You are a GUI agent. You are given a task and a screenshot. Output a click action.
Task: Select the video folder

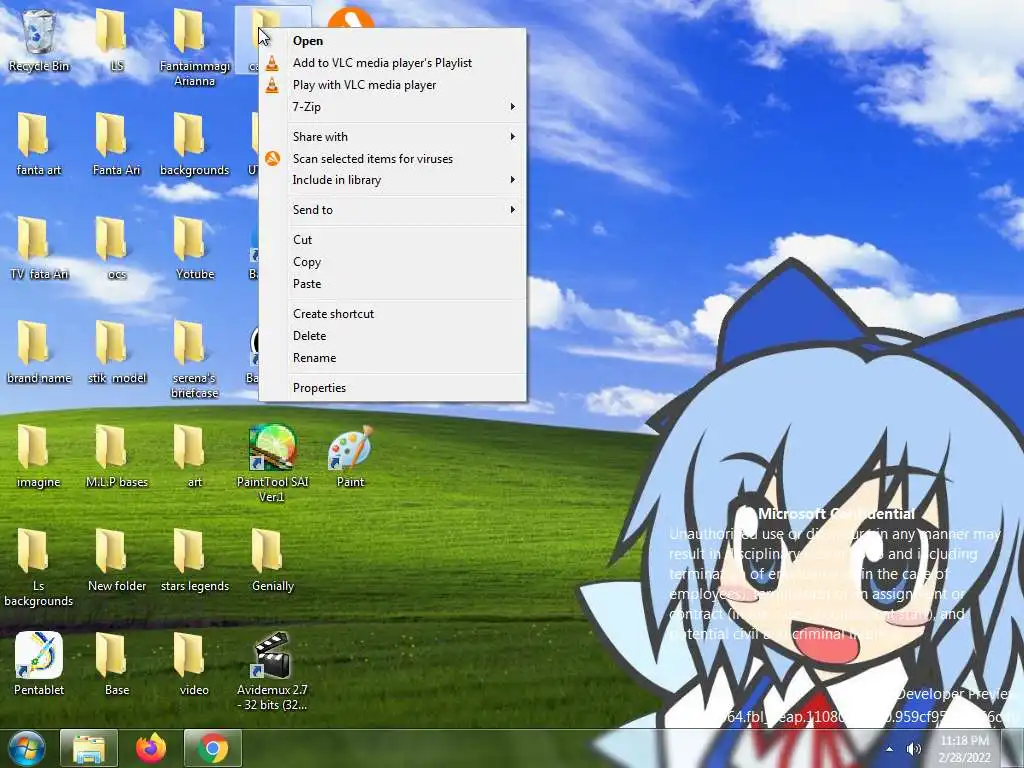click(195, 664)
